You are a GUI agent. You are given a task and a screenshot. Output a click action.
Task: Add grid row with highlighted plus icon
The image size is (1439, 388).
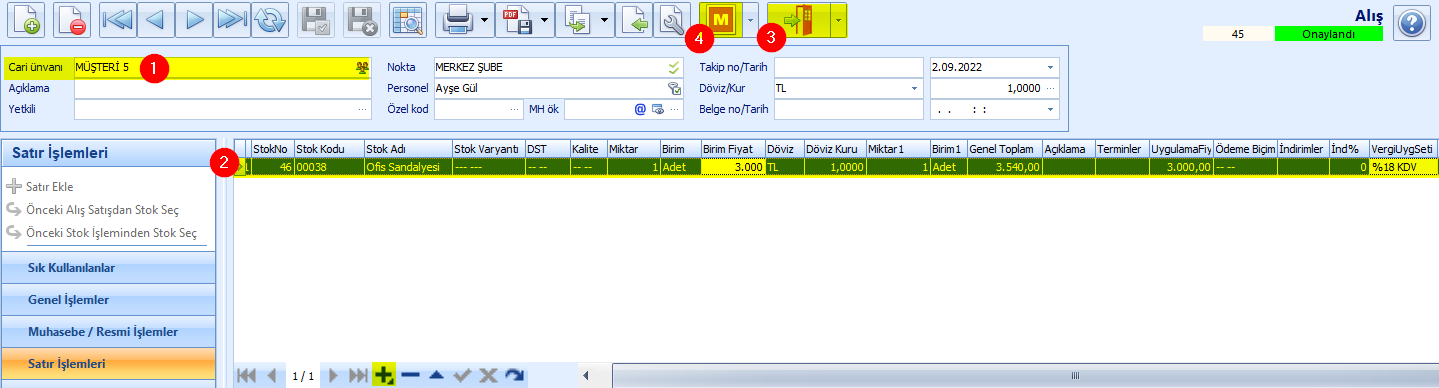pos(383,375)
